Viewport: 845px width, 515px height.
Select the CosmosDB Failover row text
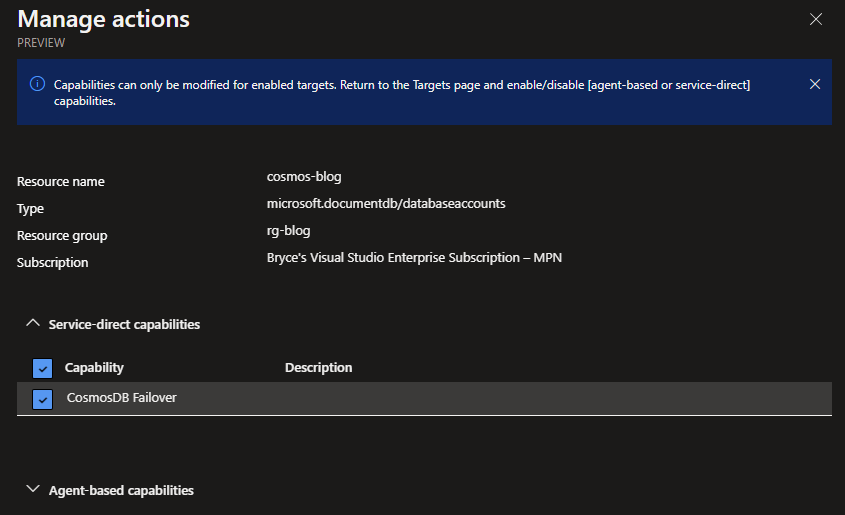(x=121, y=397)
